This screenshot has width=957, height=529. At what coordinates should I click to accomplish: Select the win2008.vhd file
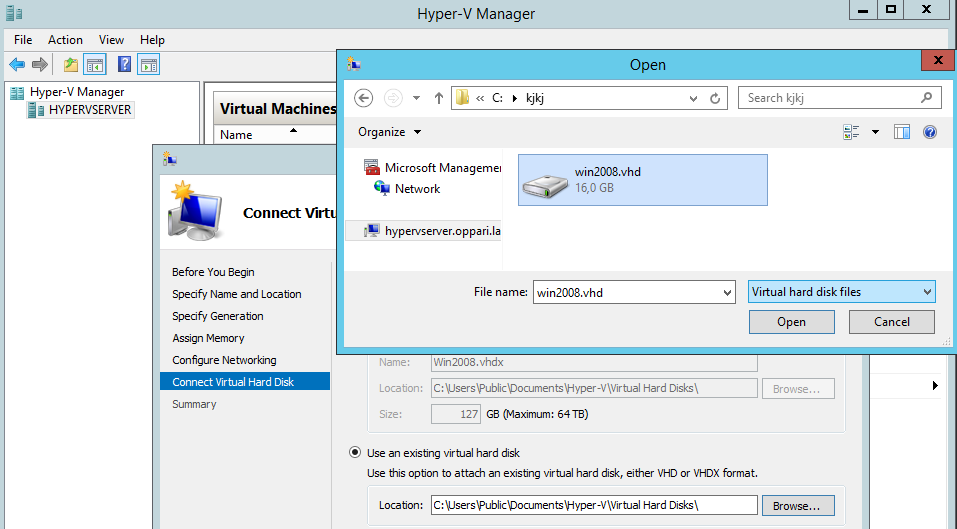[643, 180]
